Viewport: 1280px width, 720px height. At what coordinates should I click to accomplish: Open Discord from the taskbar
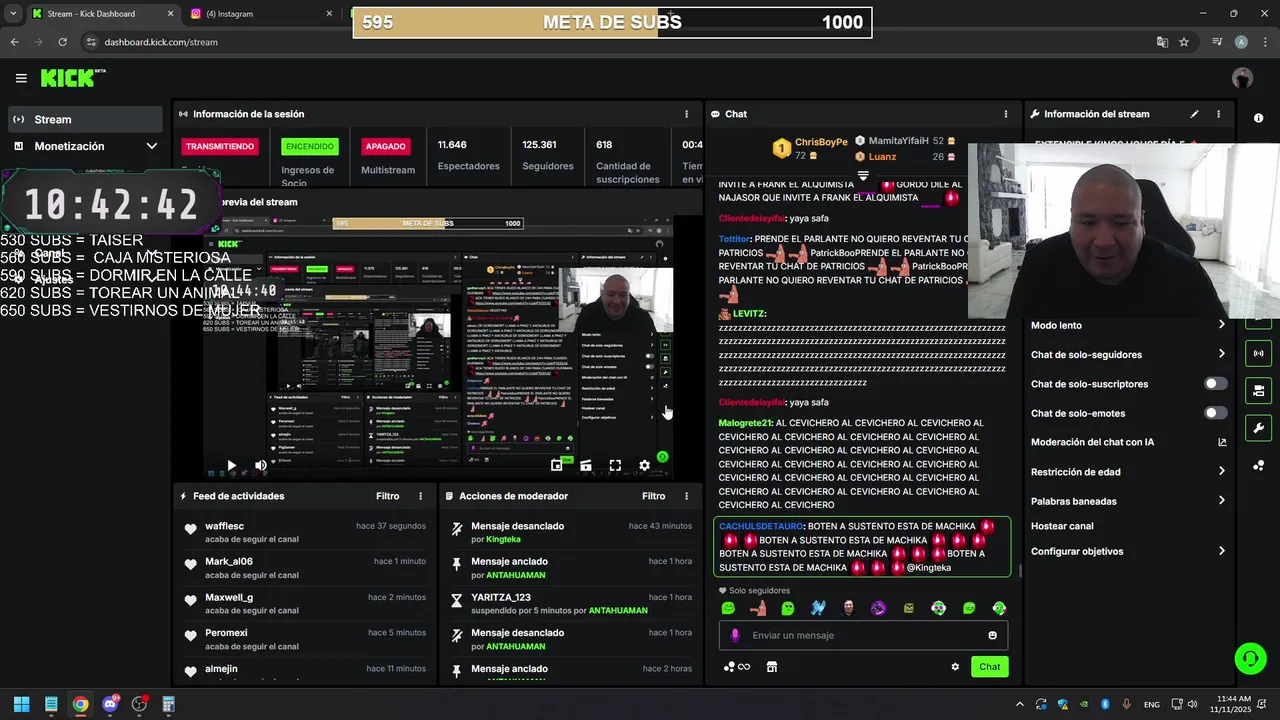[x=110, y=704]
